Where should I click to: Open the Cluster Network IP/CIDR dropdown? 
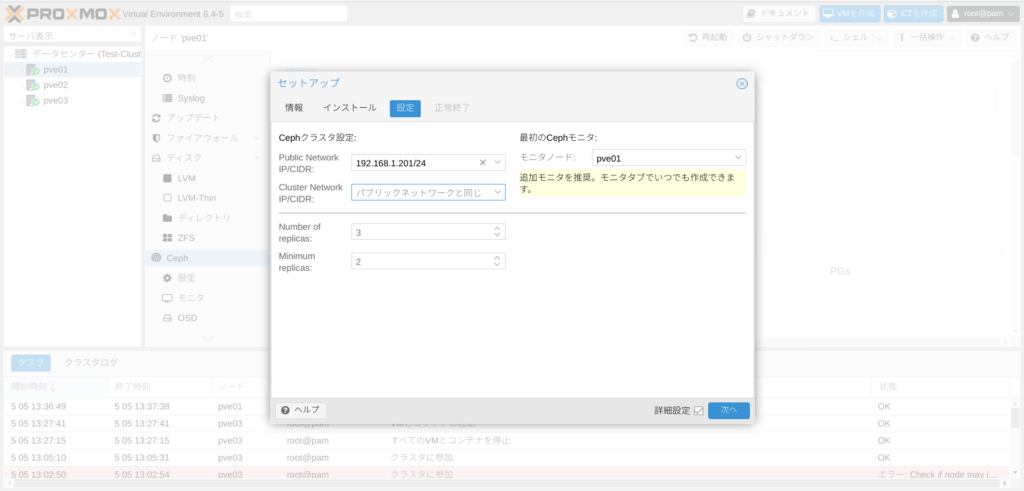[498, 192]
